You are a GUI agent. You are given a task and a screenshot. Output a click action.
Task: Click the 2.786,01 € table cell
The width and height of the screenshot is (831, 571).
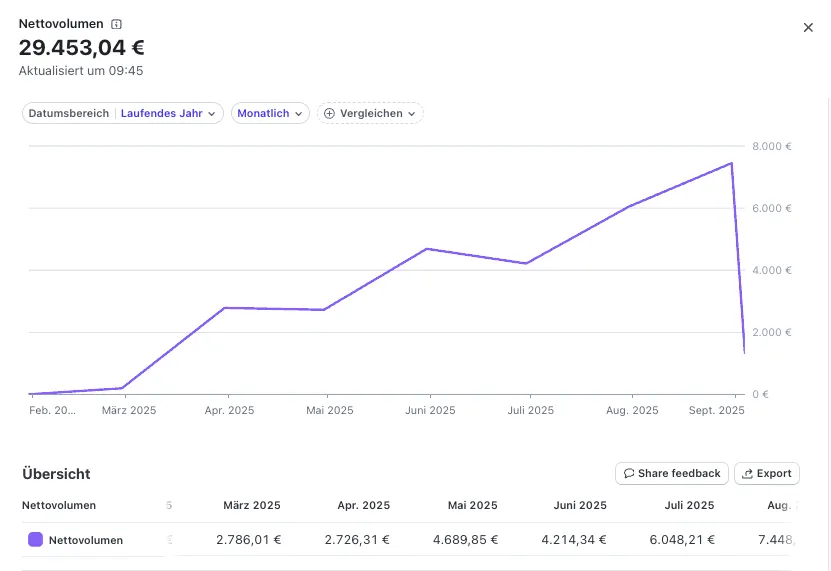pyautogui.click(x=248, y=540)
